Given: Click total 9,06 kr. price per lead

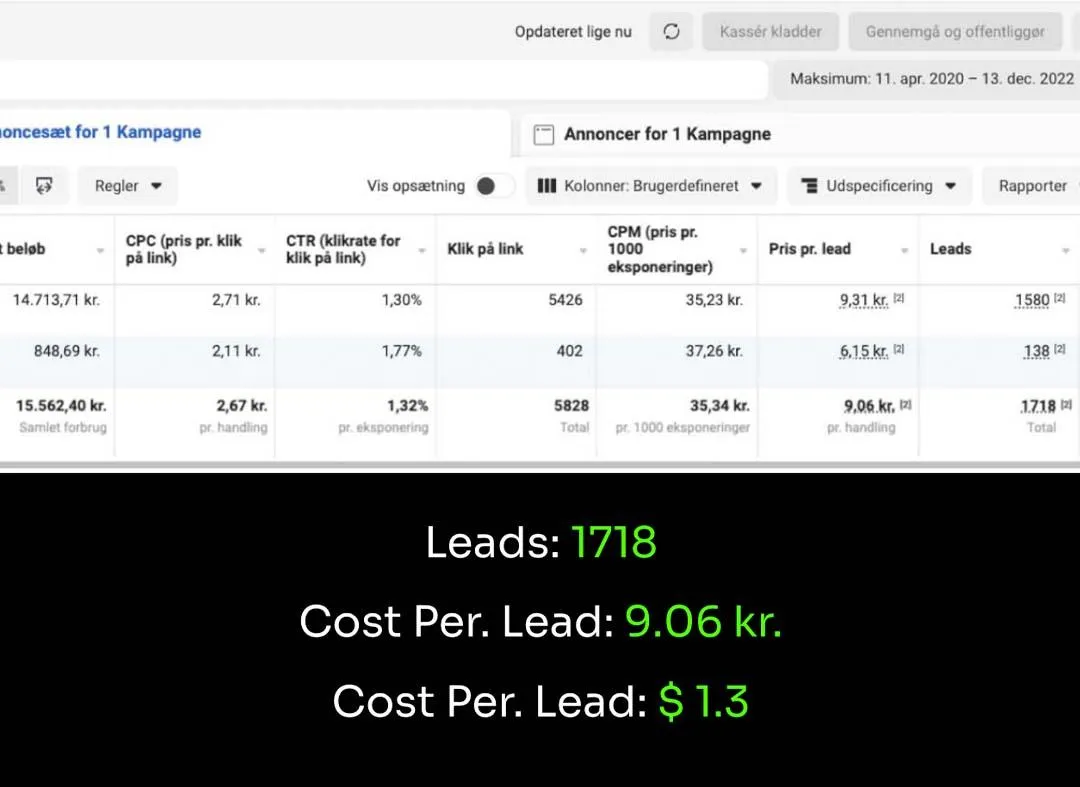Looking at the screenshot, I should pos(869,406).
